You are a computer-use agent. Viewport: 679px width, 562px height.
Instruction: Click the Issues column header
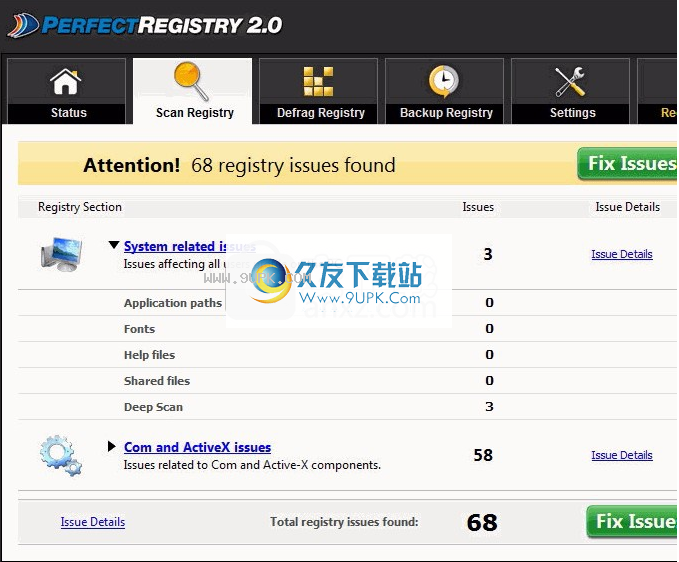pyautogui.click(x=478, y=207)
